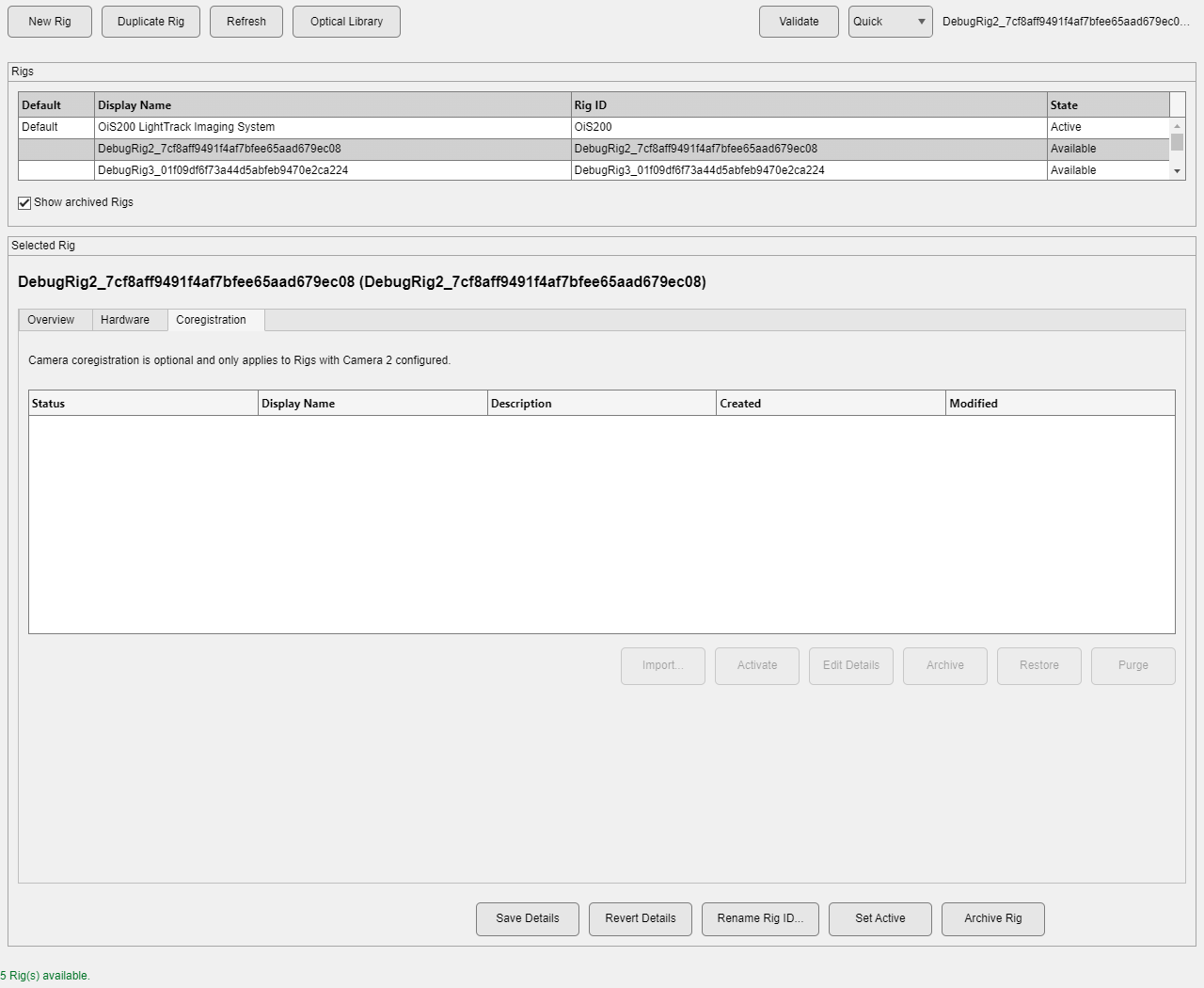The height and width of the screenshot is (988, 1204).
Task: Click the rigs list scroll up arrow
Action: 1177,125
